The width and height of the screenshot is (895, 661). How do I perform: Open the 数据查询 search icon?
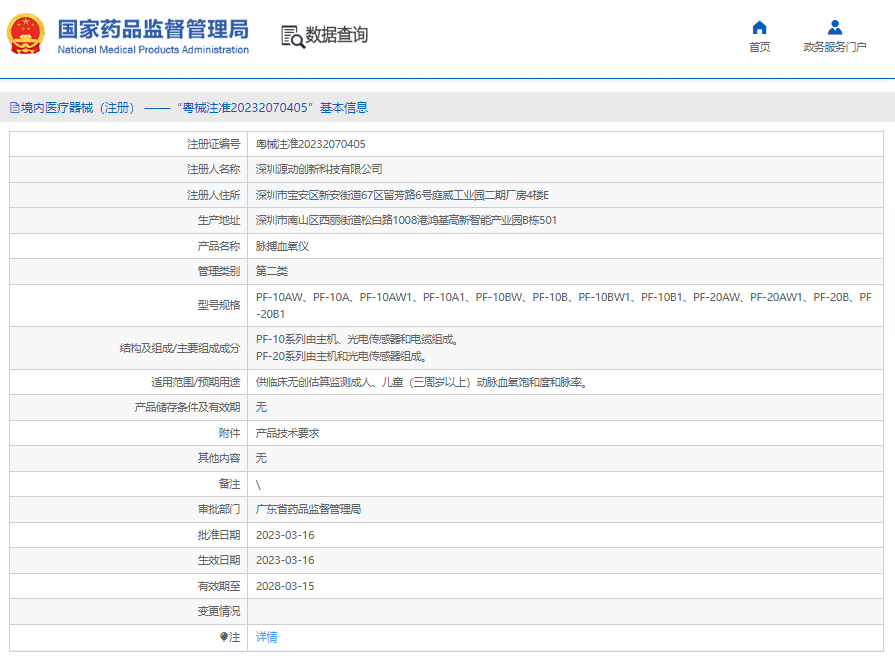pos(293,37)
